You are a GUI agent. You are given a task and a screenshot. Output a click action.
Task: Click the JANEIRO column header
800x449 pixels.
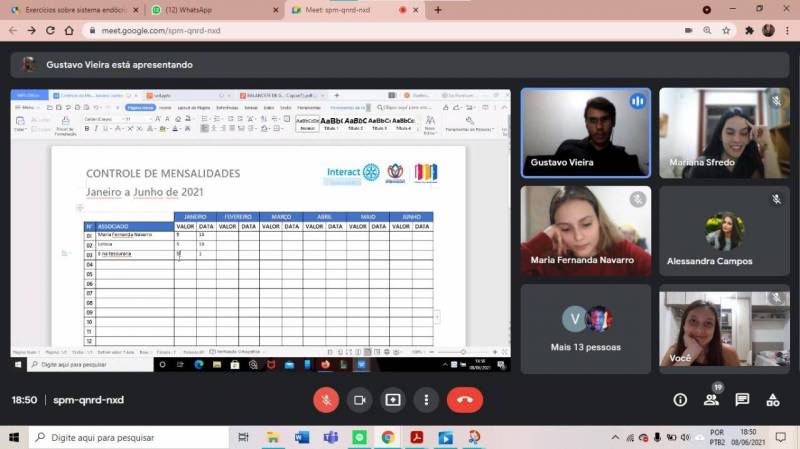[195, 217]
